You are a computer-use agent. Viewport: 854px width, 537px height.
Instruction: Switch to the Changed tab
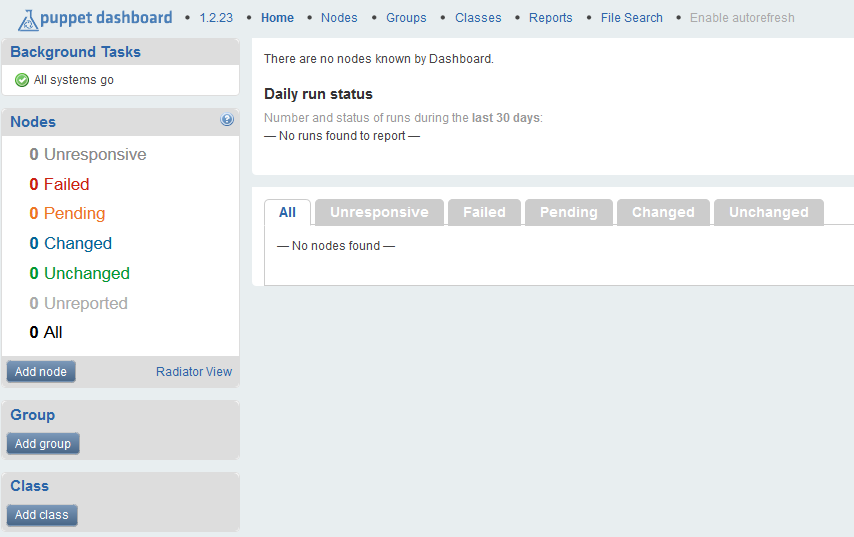(663, 212)
